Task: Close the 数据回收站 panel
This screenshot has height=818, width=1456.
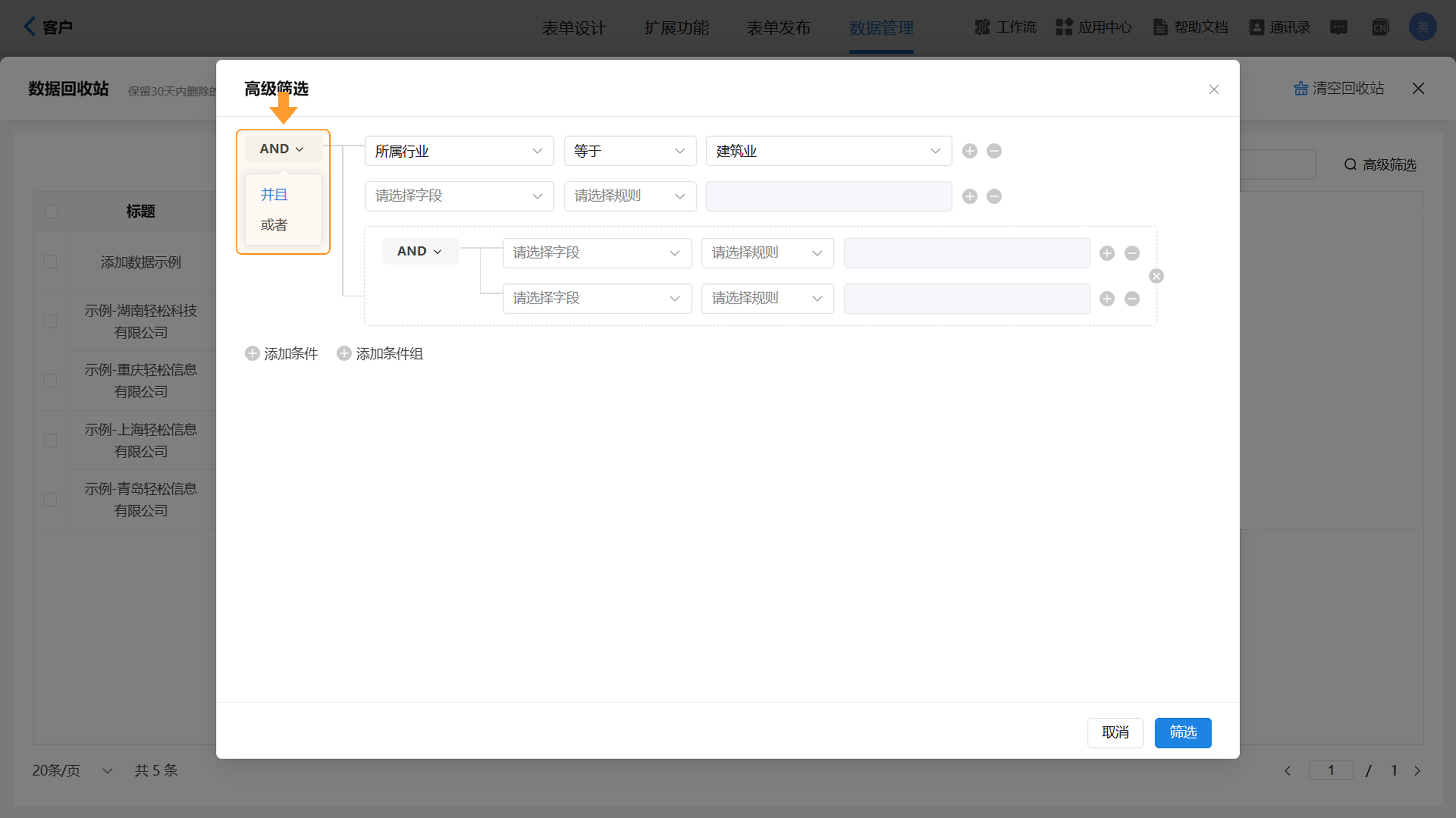Action: 1418,89
